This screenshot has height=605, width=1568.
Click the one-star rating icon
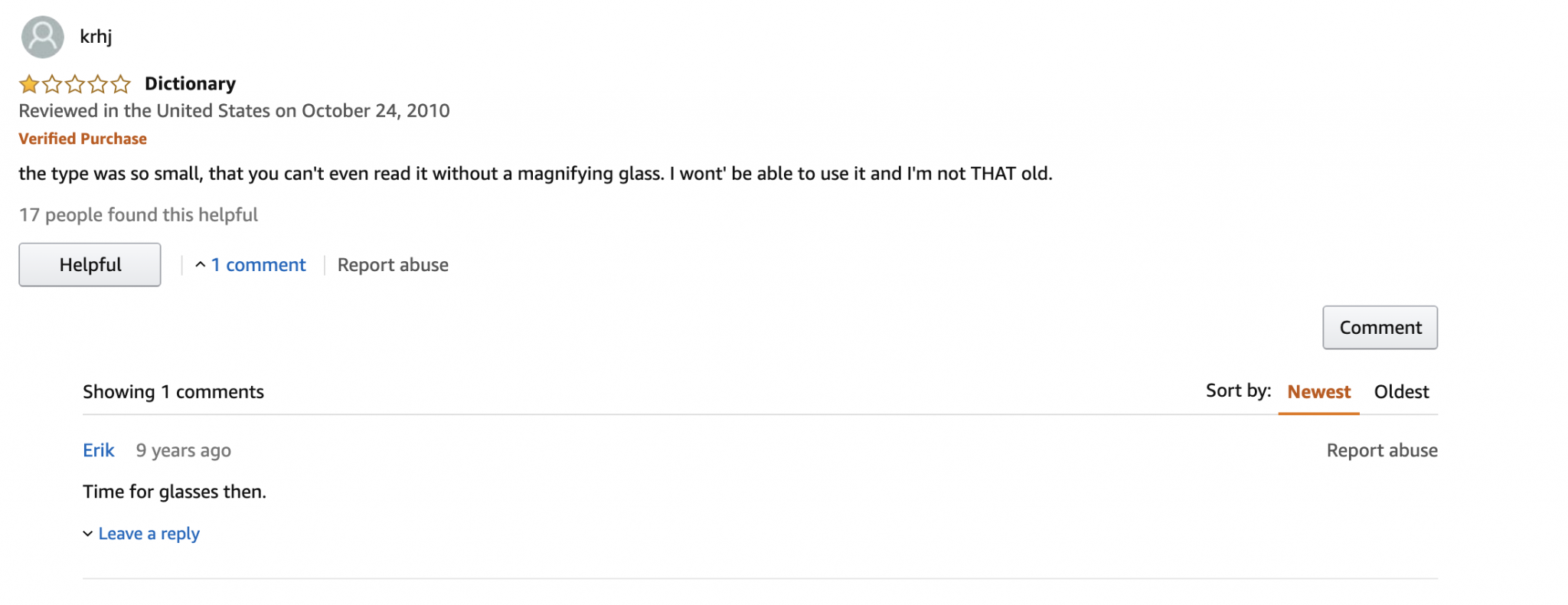point(74,83)
